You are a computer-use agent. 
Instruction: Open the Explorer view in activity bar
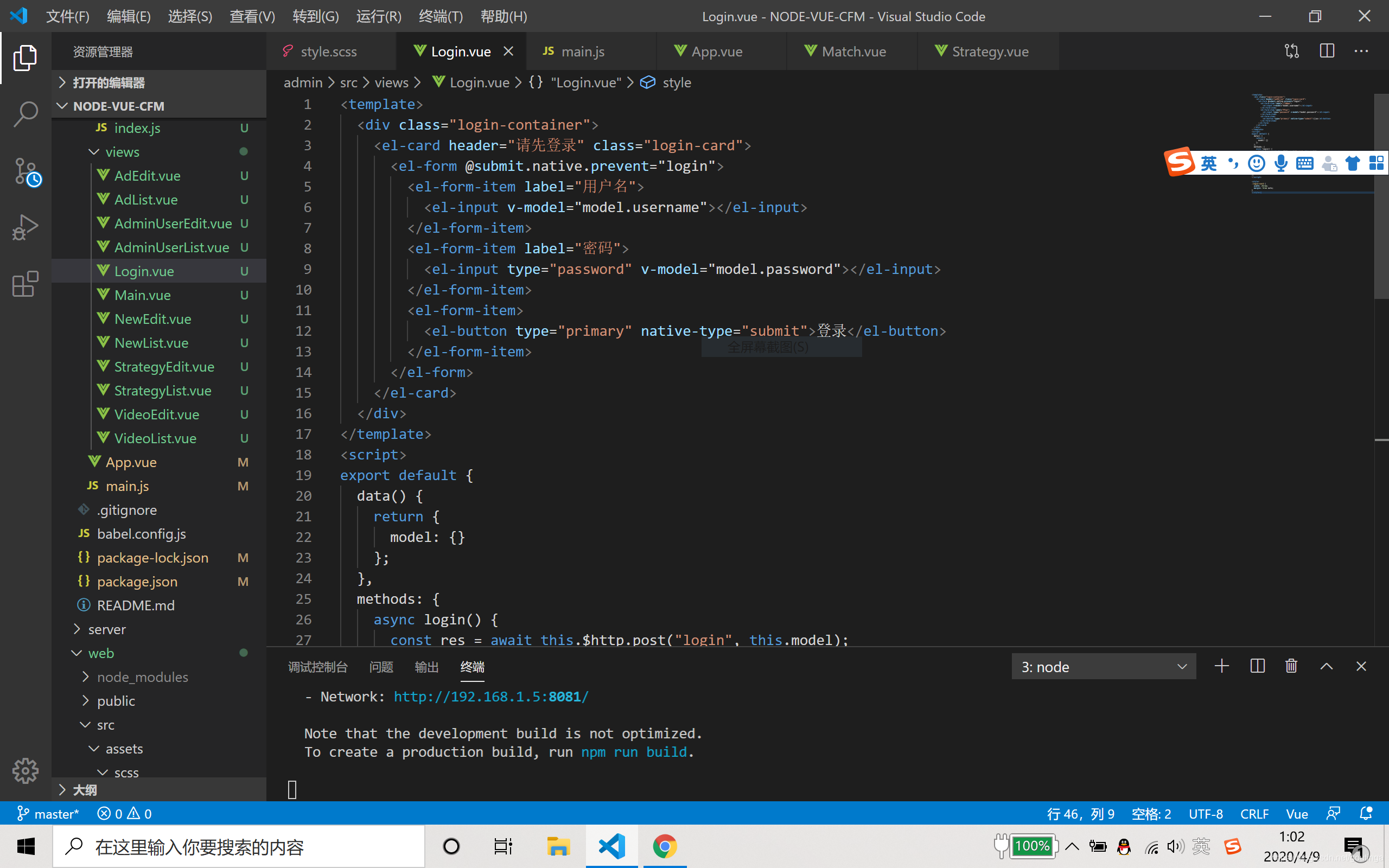tap(26, 58)
